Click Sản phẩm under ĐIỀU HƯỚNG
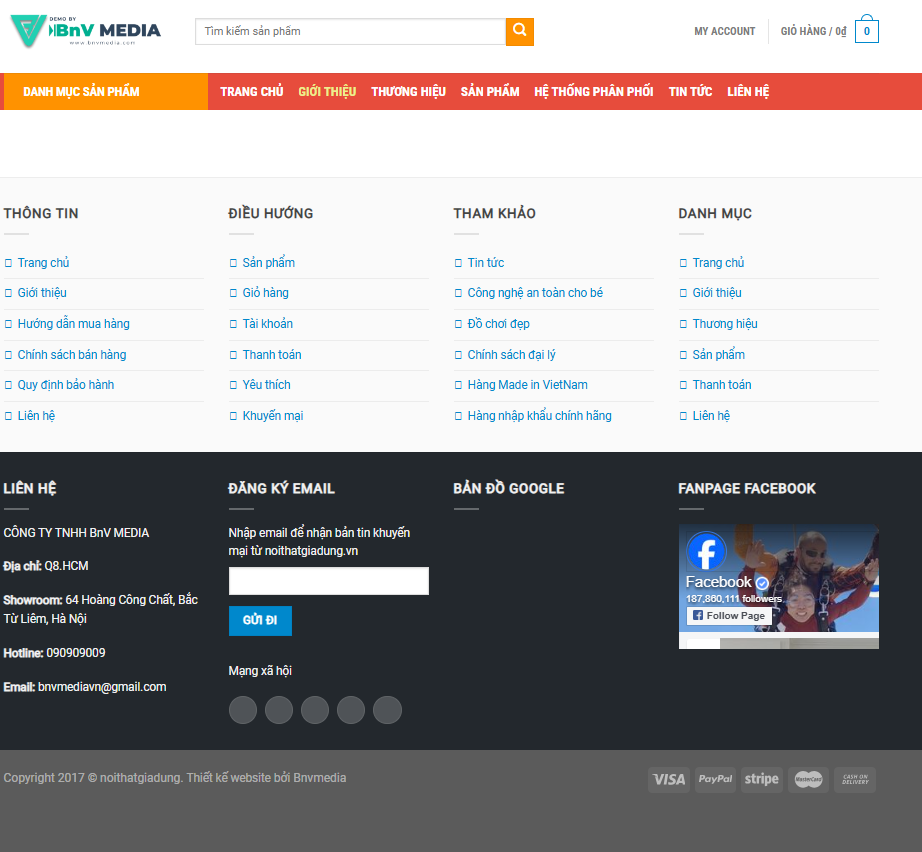The width and height of the screenshot is (922, 852). (269, 263)
